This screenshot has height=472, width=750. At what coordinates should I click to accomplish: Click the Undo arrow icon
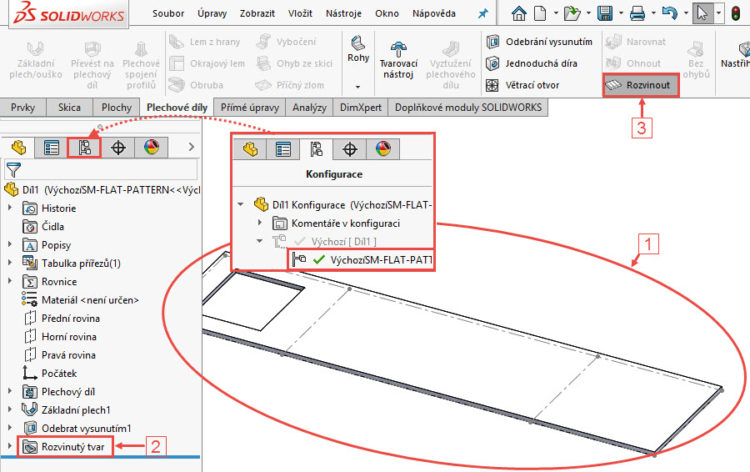(x=670, y=13)
